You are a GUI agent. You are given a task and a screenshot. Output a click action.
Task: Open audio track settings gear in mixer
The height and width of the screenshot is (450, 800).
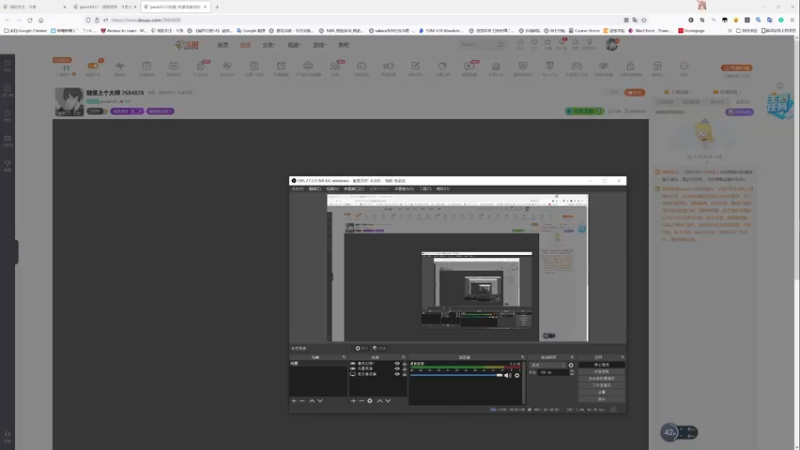click(x=517, y=376)
